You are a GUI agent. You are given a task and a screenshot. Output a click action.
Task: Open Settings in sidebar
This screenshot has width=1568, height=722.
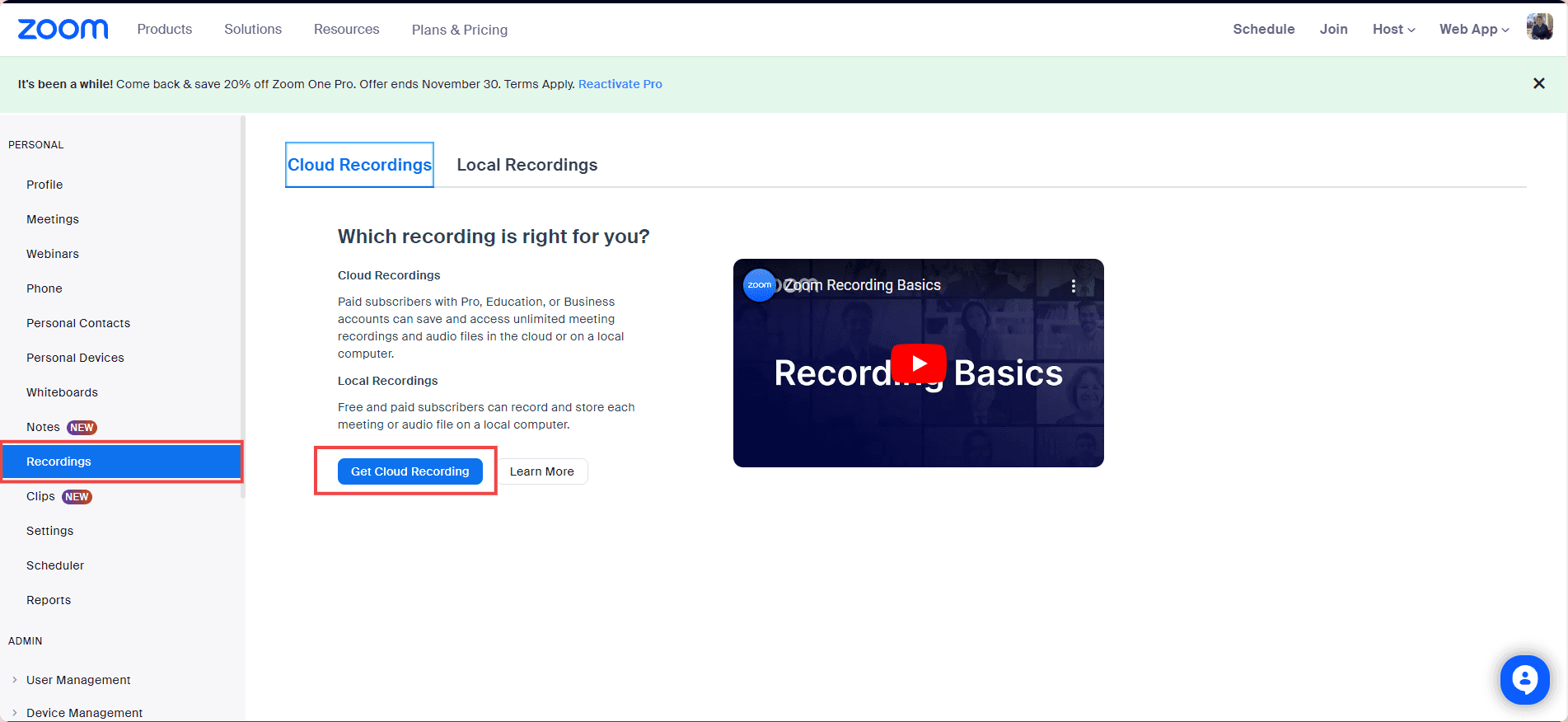tap(49, 531)
